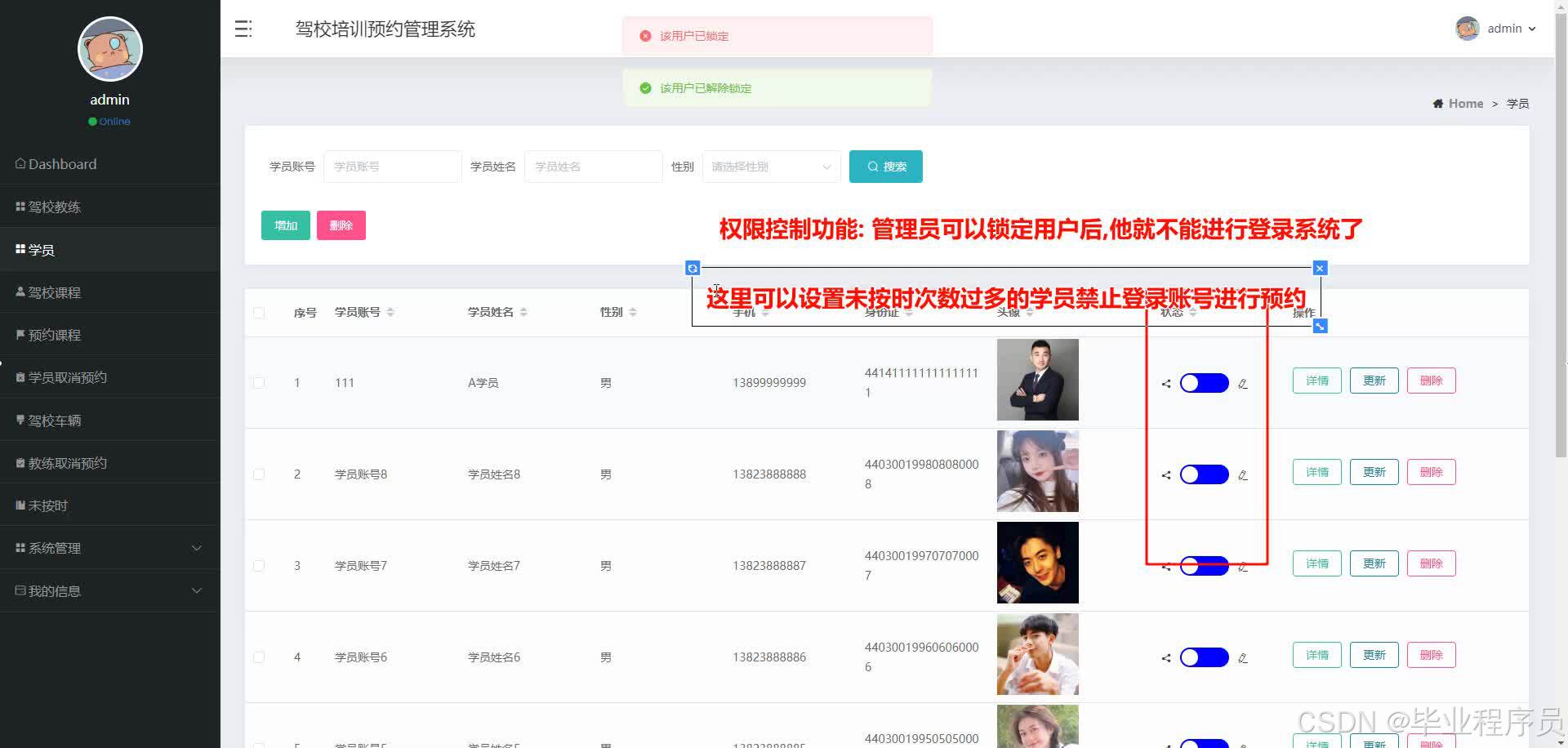Sort by 性别 column arrows

click(x=633, y=312)
